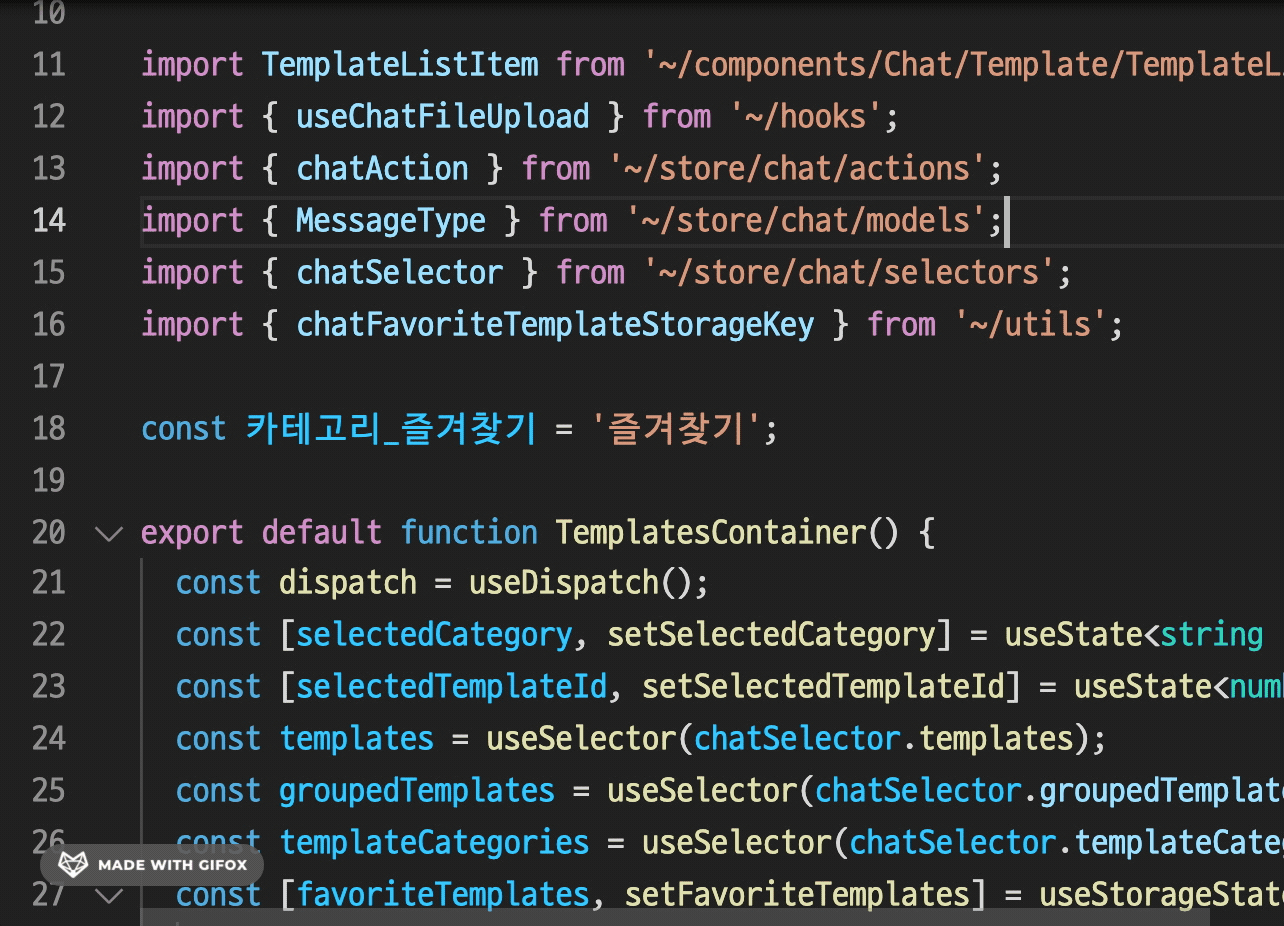Click useChatFileUpload import name
The height and width of the screenshot is (926, 1284).
[x=443, y=117]
